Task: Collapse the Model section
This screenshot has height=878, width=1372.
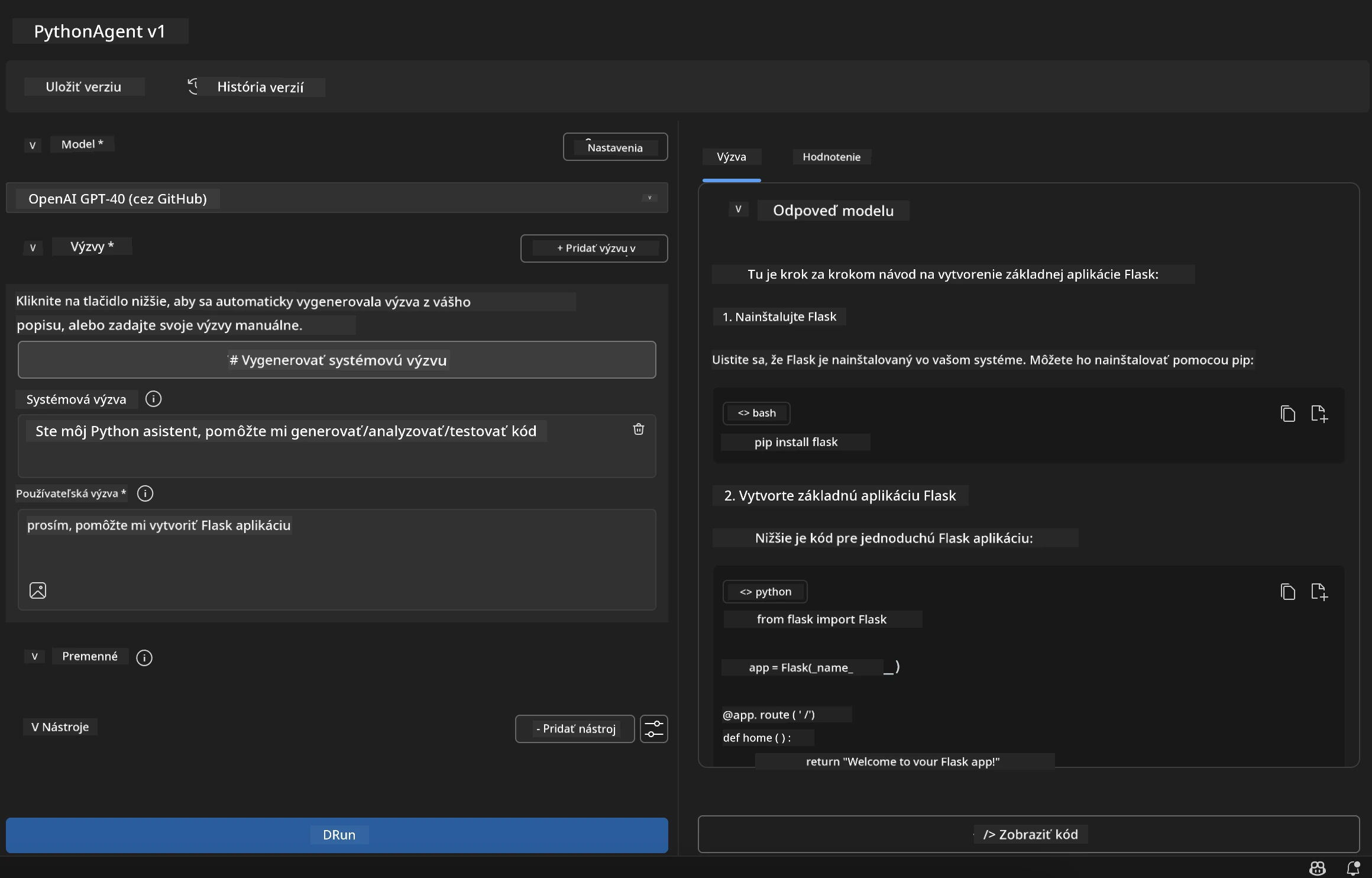Action: [33, 145]
